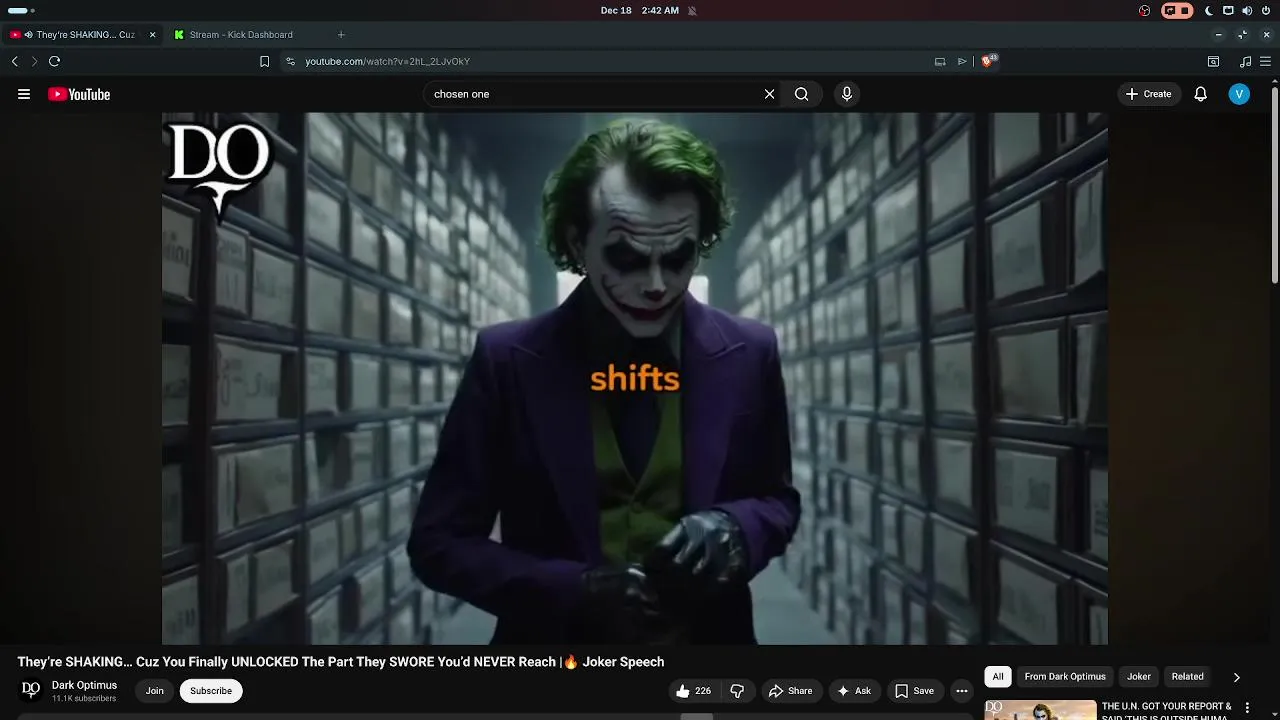Image resolution: width=1280 pixels, height=720 pixels.
Task: Dislike the video with thumbs down
Action: [x=737, y=691]
